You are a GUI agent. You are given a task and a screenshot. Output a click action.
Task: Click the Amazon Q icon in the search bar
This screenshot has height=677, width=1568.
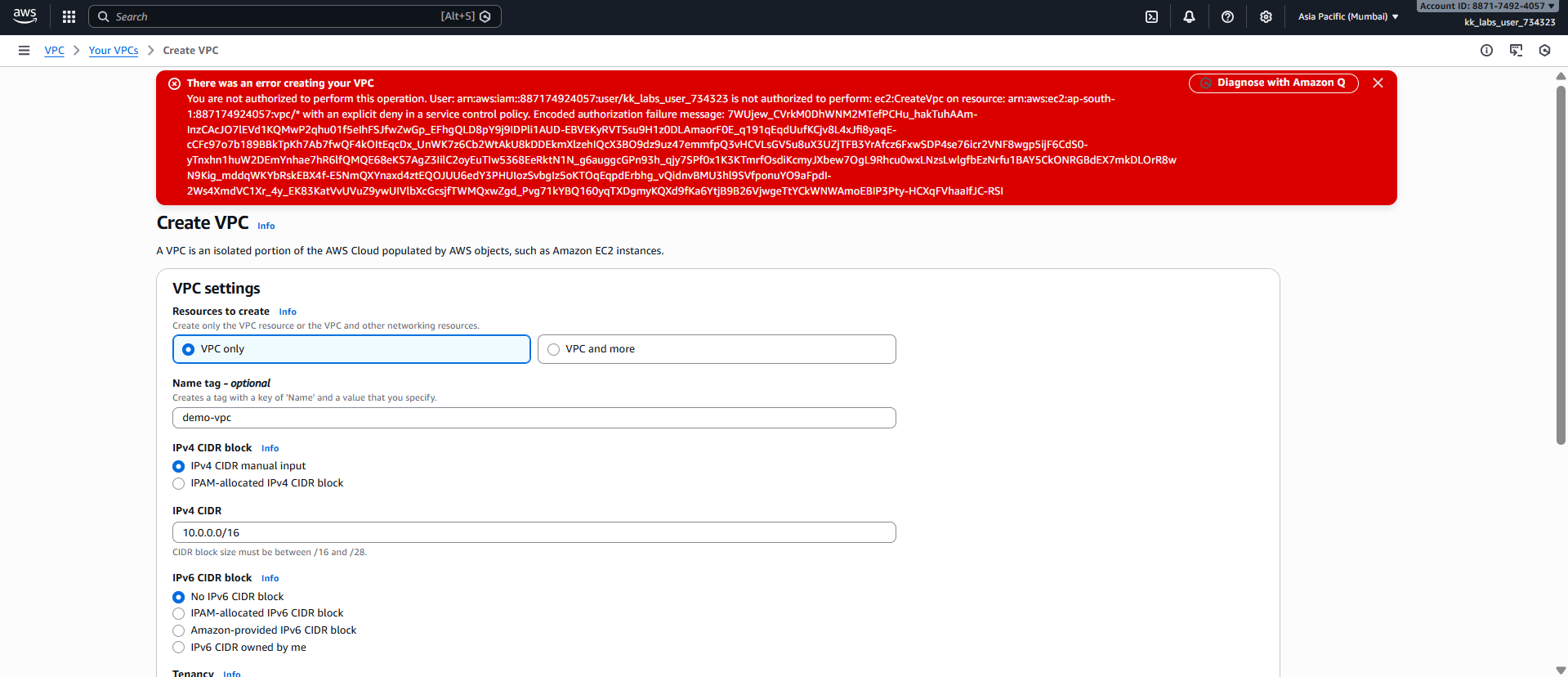(485, 16)
